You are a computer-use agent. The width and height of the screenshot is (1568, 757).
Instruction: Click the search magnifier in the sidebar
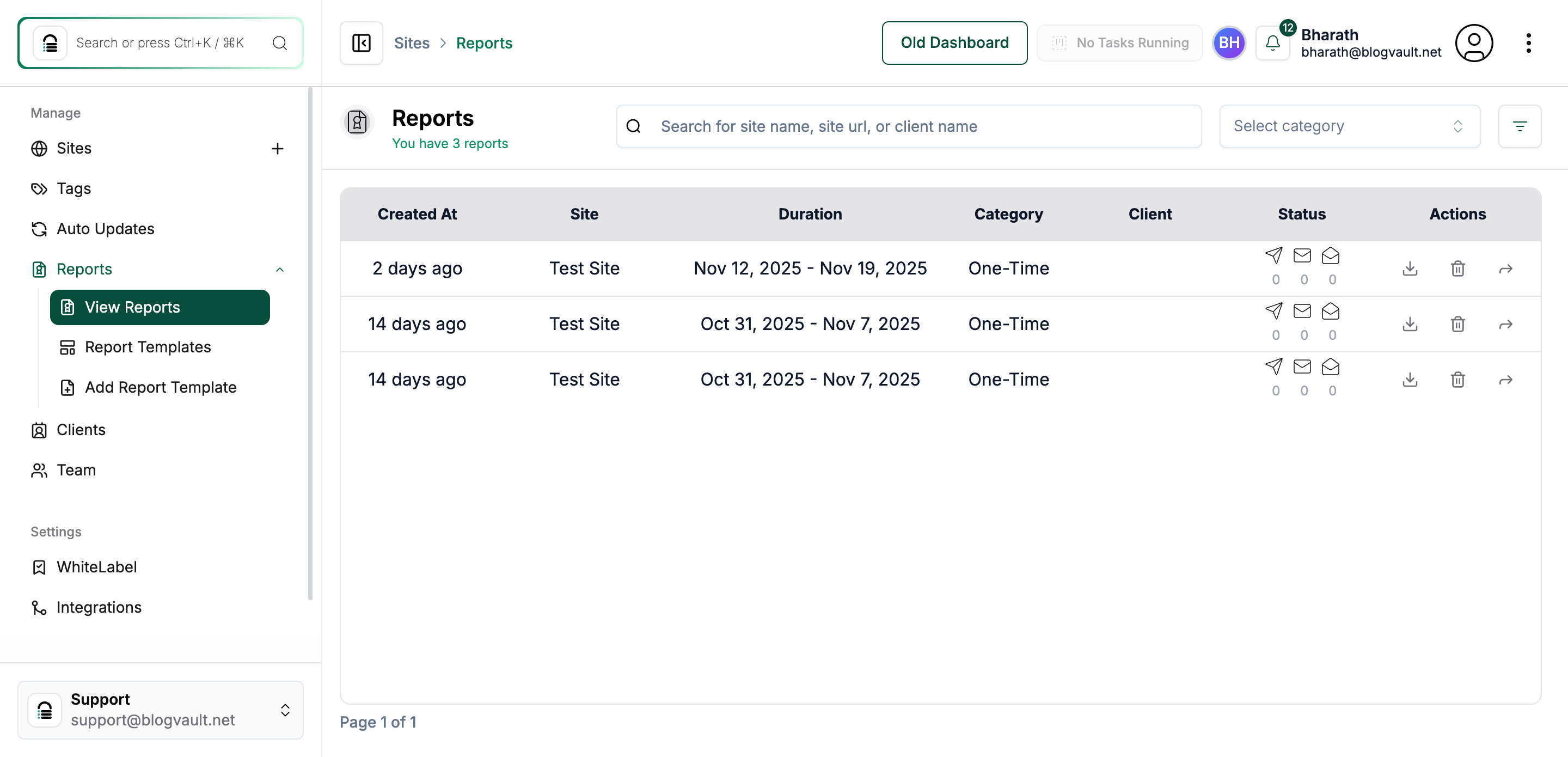279,42
